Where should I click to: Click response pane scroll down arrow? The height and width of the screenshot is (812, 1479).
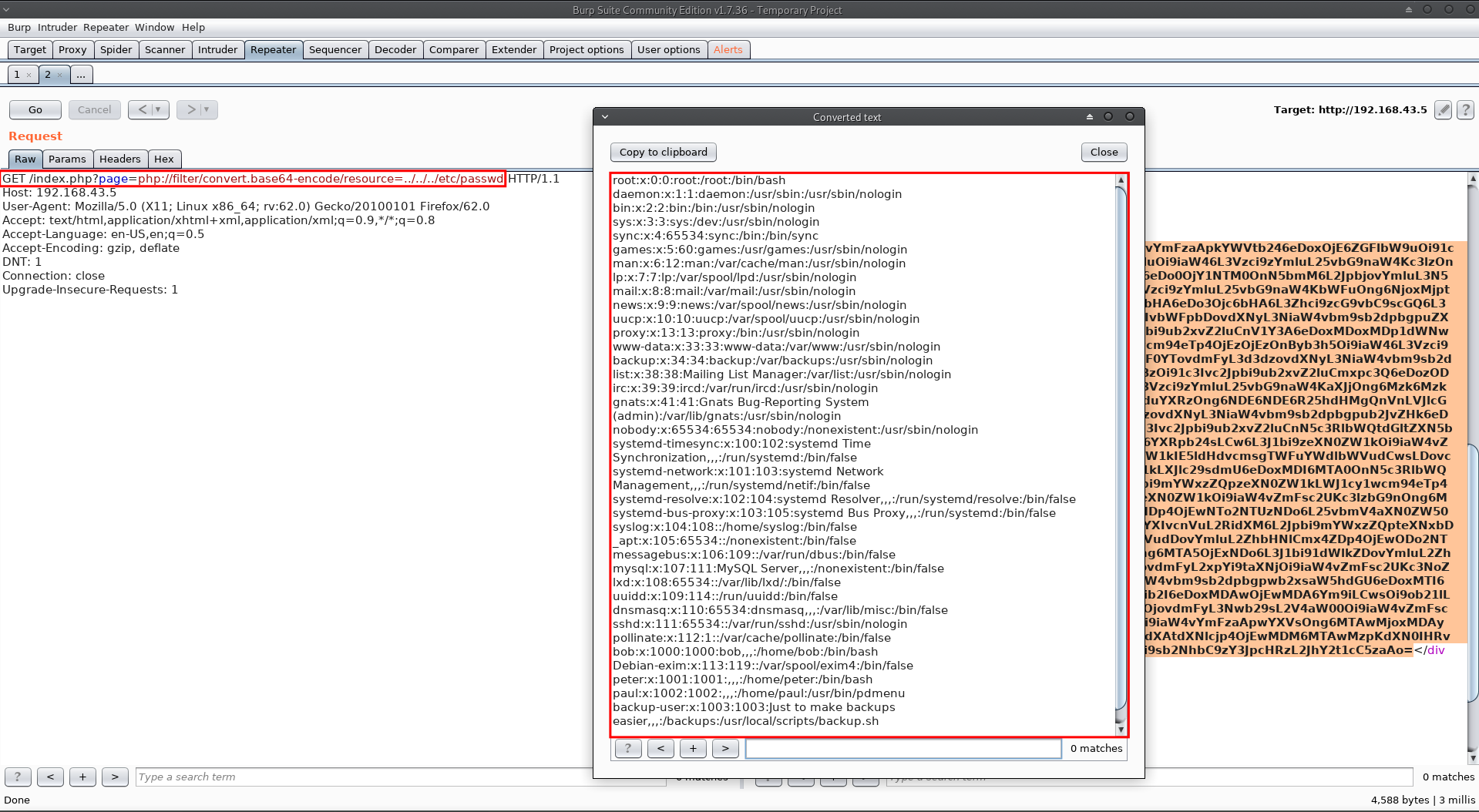coord(1473,758)
